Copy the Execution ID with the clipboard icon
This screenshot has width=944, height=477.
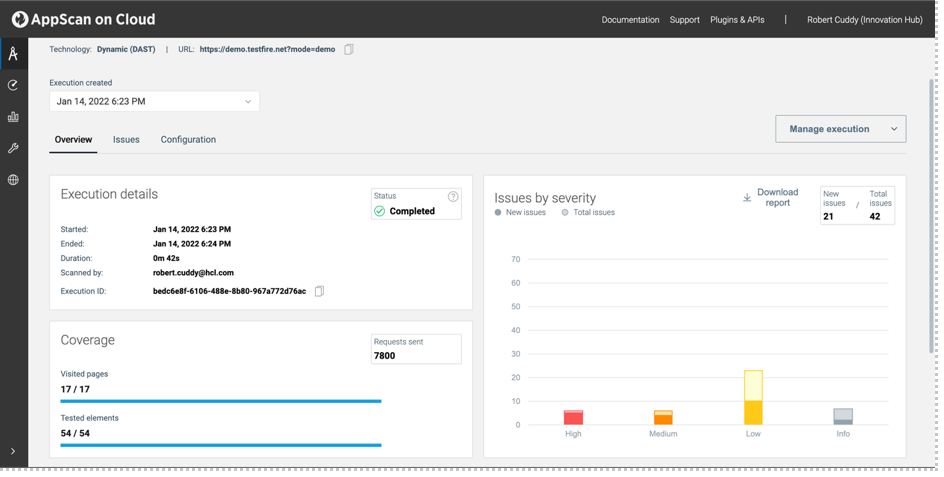pyautogui.click(x=320, y=292)
